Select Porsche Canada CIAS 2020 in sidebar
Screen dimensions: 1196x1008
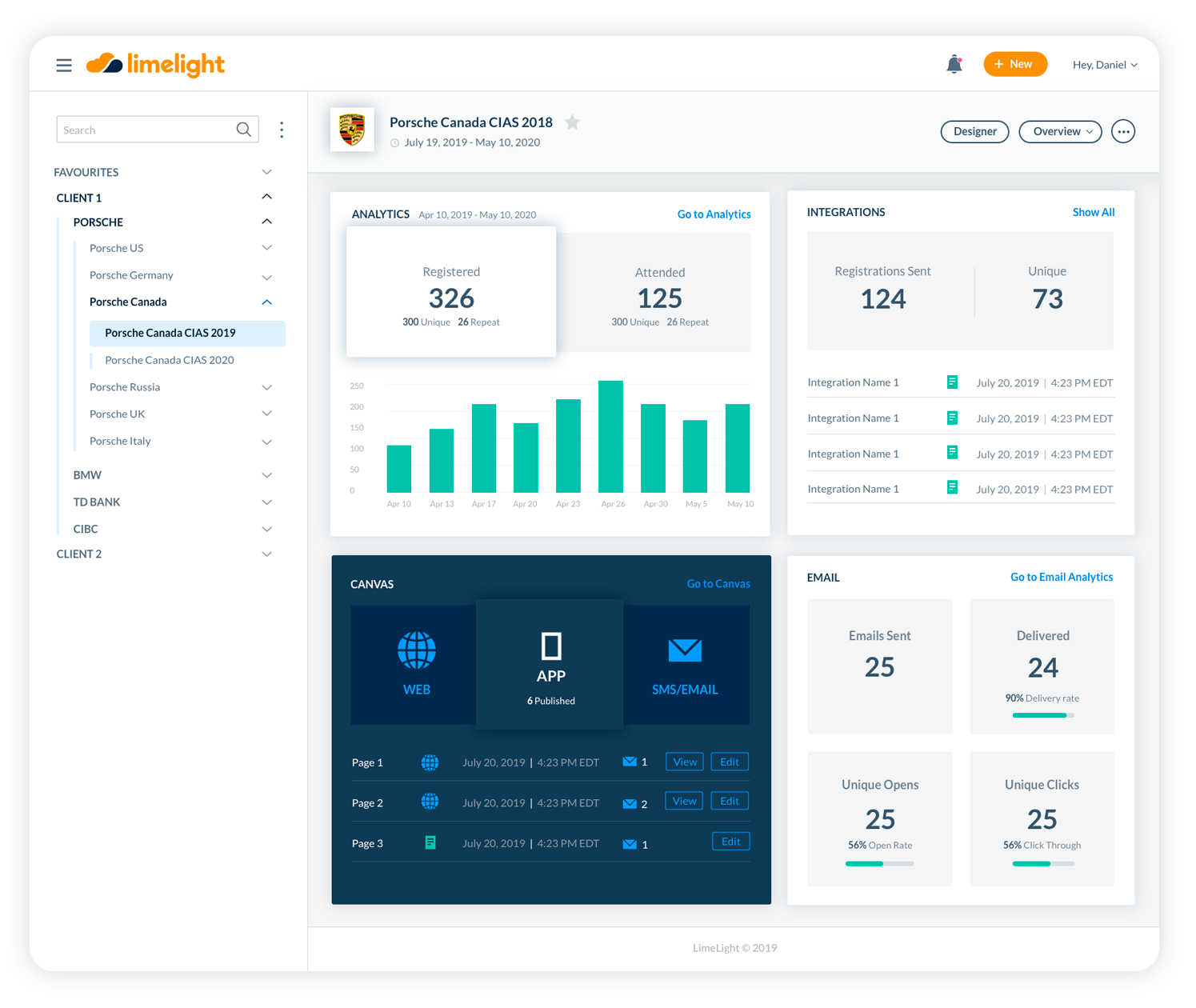point(170,360)
